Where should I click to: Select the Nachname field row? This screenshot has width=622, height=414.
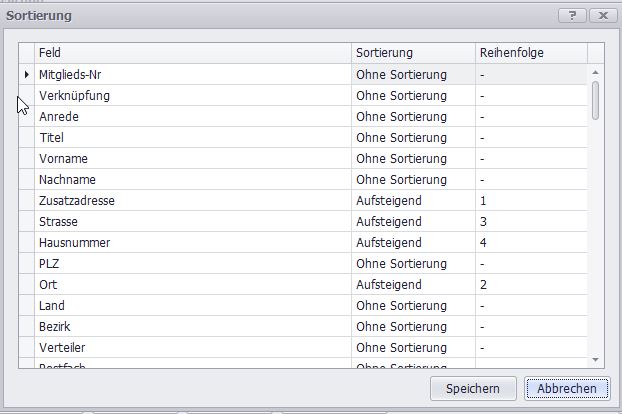click(x=193, y=180)
